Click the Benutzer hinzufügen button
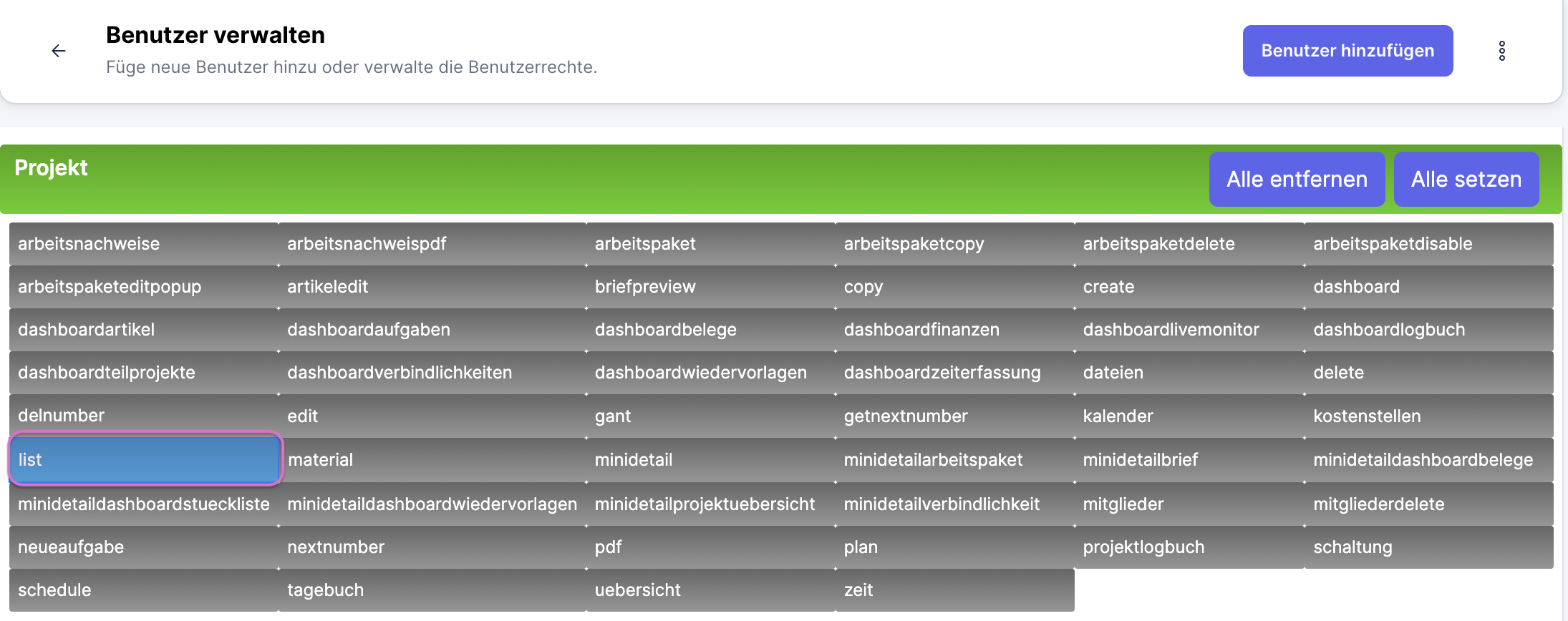Image resolution: width=1568 pixels, height=621 pixels. 1347,51
